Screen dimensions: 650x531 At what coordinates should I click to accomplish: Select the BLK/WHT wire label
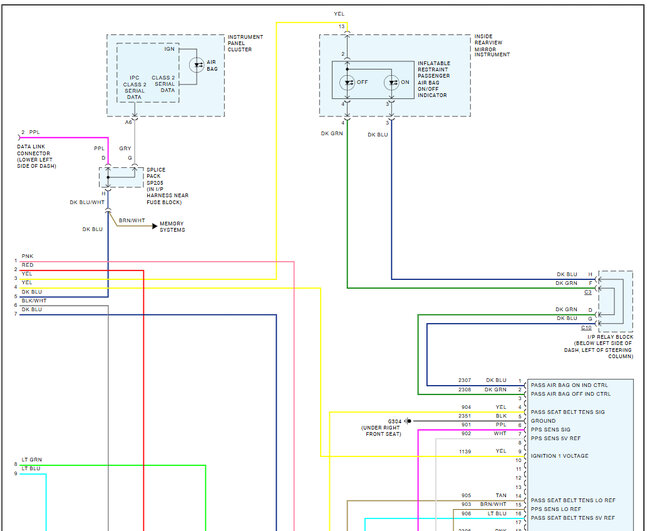coord(34,301)
